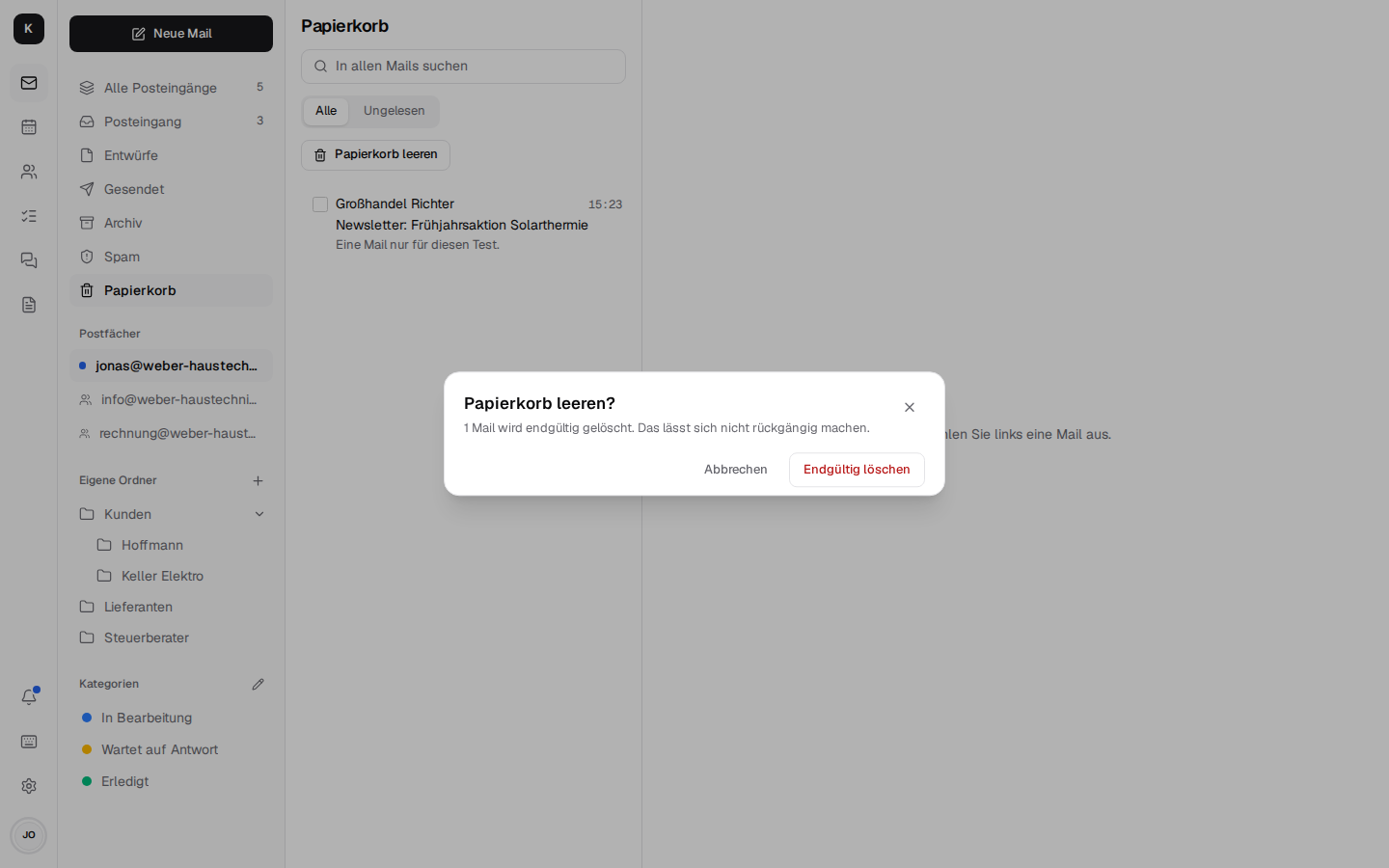This screenshot has width=1389, height=868.
Task: Open the Gesendet folder
Action: click(171, 189)
